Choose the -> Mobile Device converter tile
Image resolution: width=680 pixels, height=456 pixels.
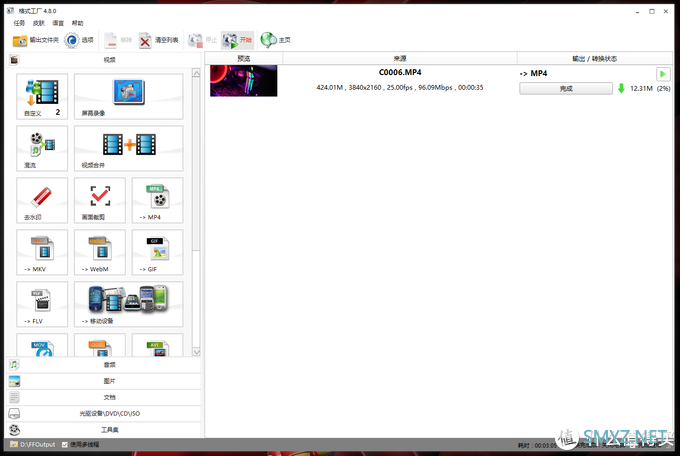click(129, 305)
